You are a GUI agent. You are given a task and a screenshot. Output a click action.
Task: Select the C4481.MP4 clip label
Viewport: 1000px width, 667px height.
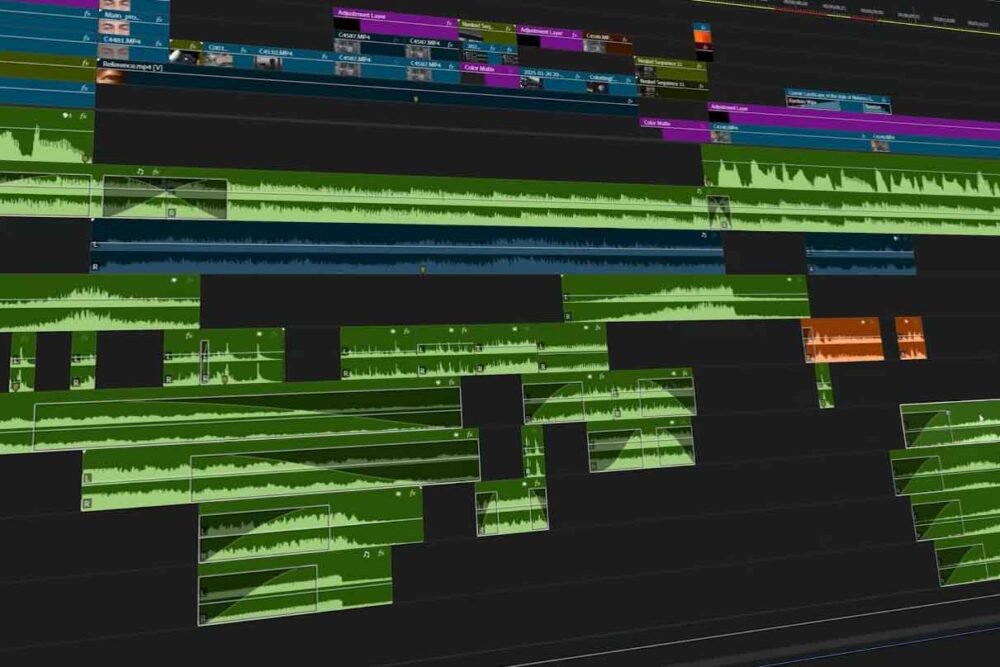122,40
